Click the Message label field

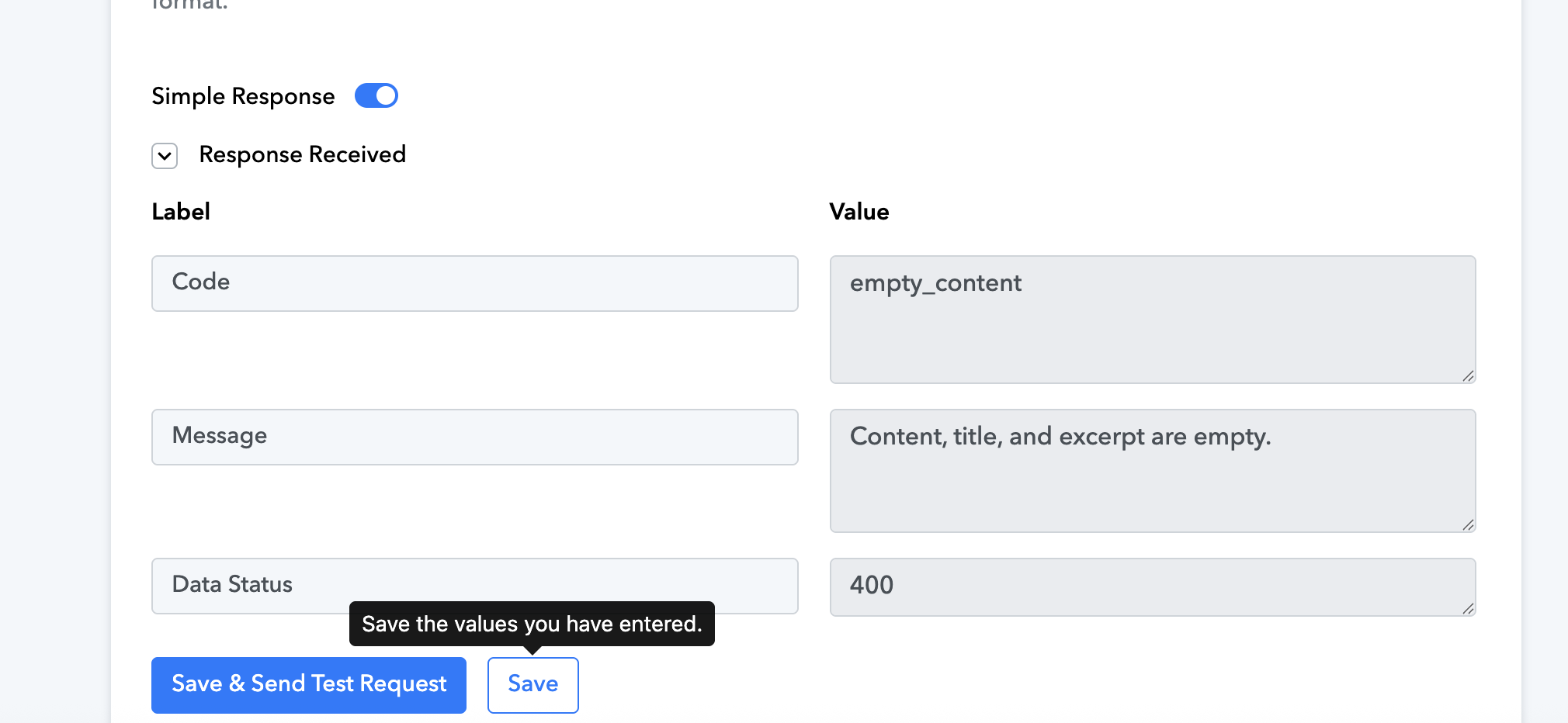click(x=475, y=438)
